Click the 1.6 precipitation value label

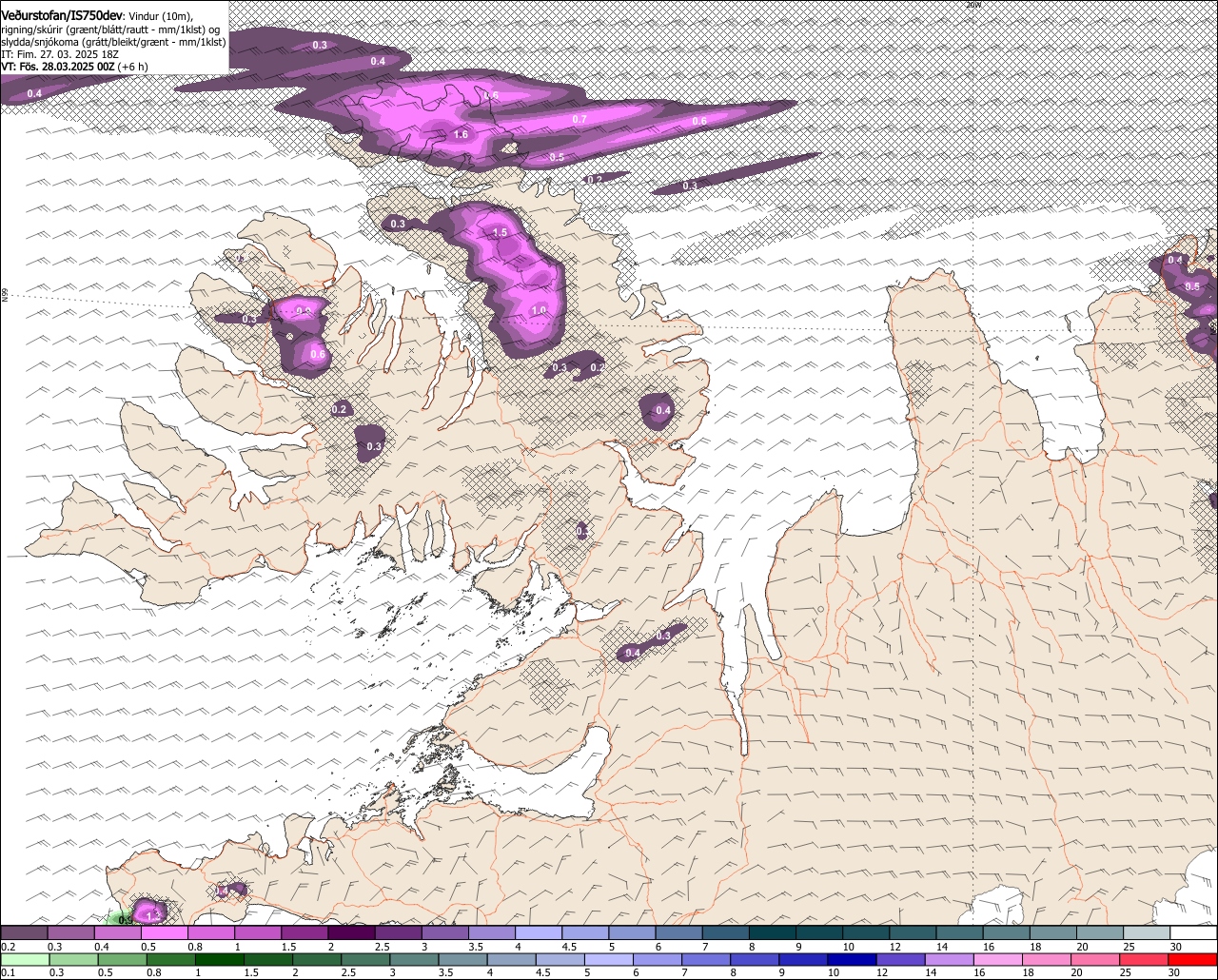[x=461, y=135]
